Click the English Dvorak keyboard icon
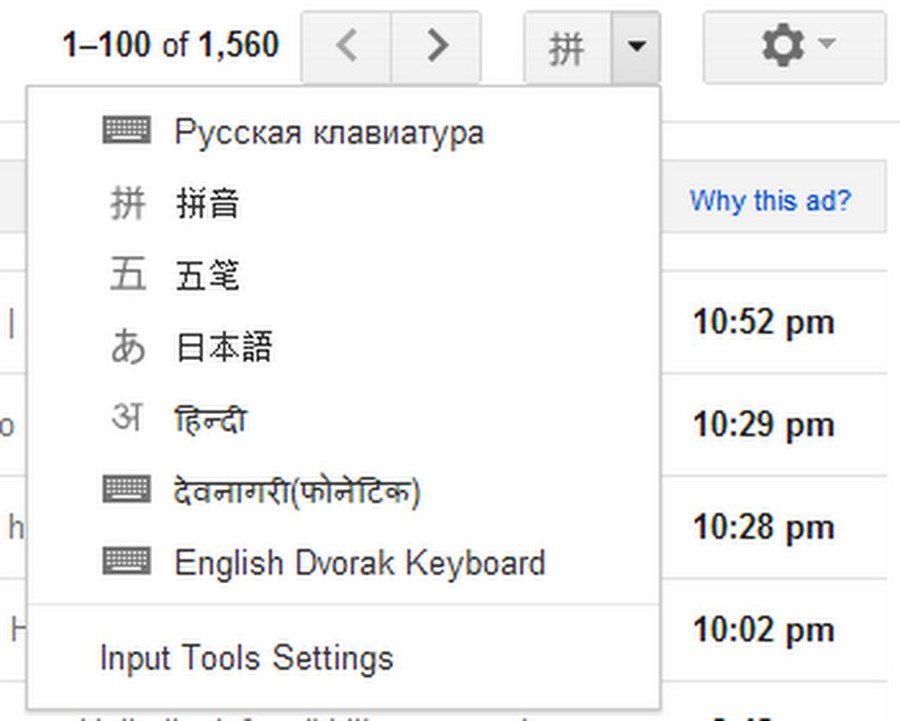900x721 pixels. tap(127, 561)
